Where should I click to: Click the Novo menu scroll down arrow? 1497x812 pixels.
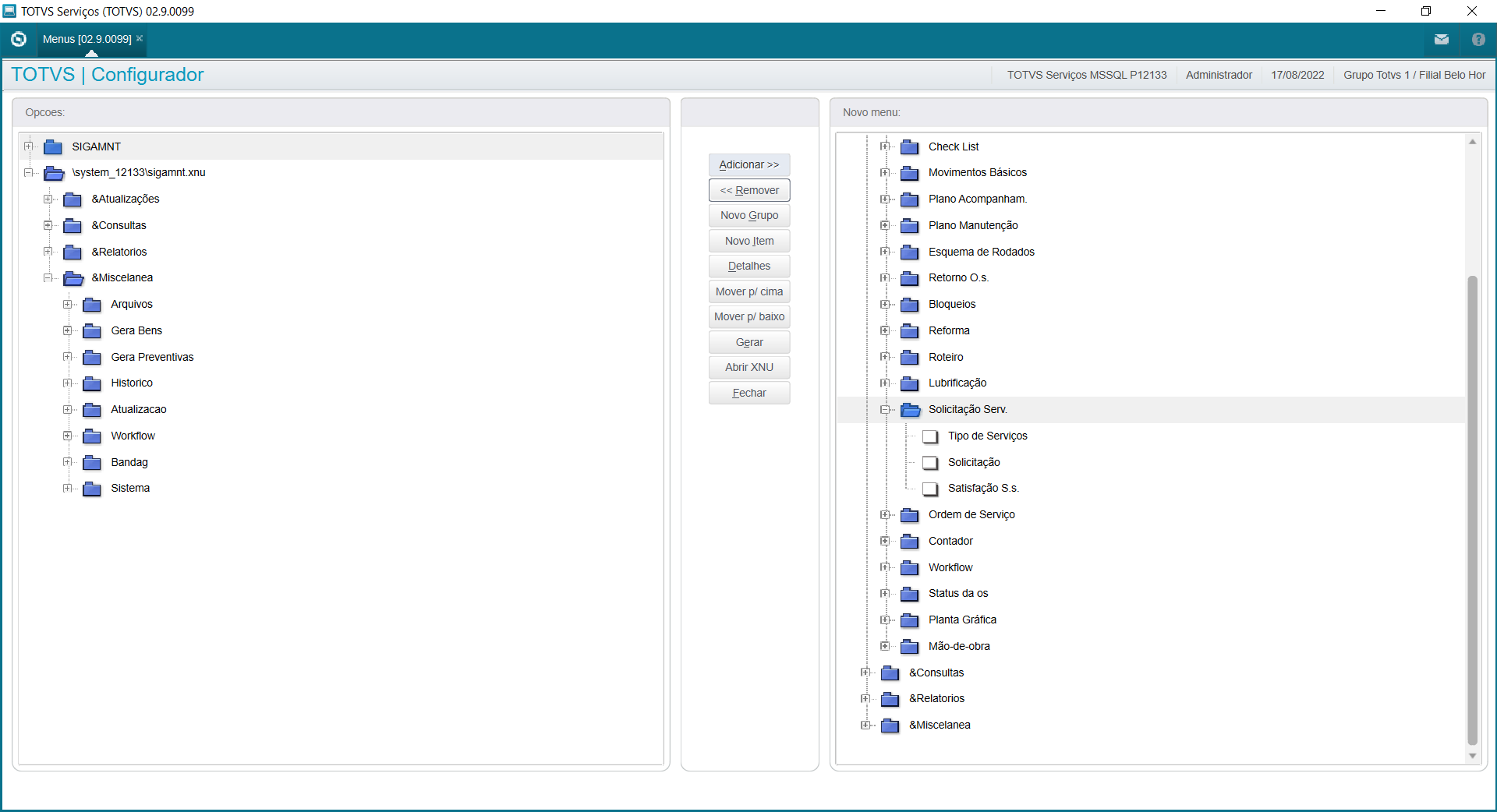[1472, 756]
